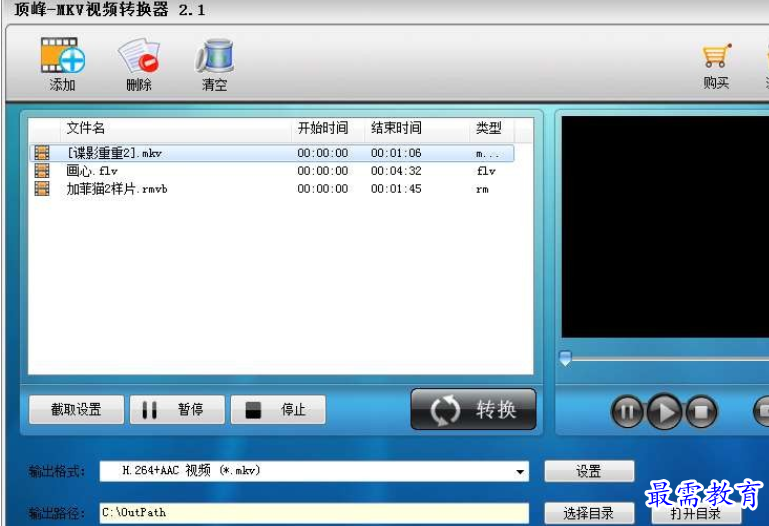The width and height of the screenshot is (769, 526).
Task: Click the 停止 (Stop) conversion button
Action: [277, 409]
